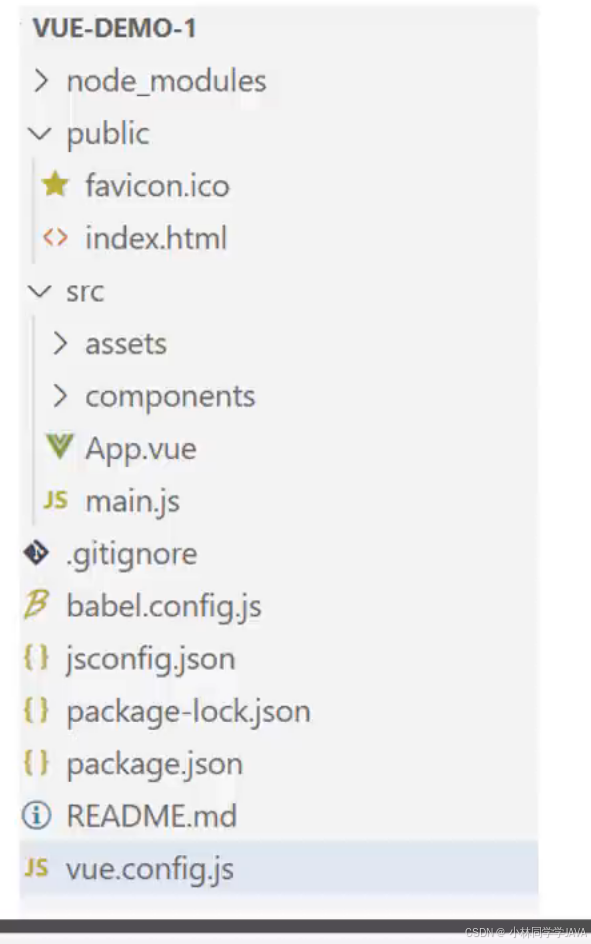Open the App.vue file
Image resolution: width=591 pixels, height=944 pixels.
(141, 449)
